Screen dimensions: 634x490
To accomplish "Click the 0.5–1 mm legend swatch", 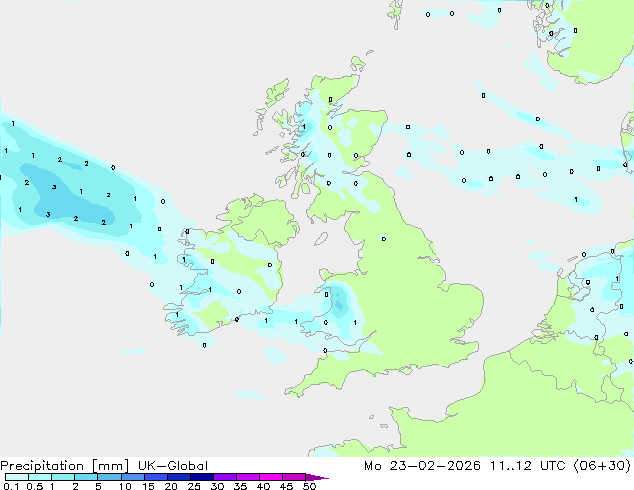I will pyautogui.click(x=40, y=477).
